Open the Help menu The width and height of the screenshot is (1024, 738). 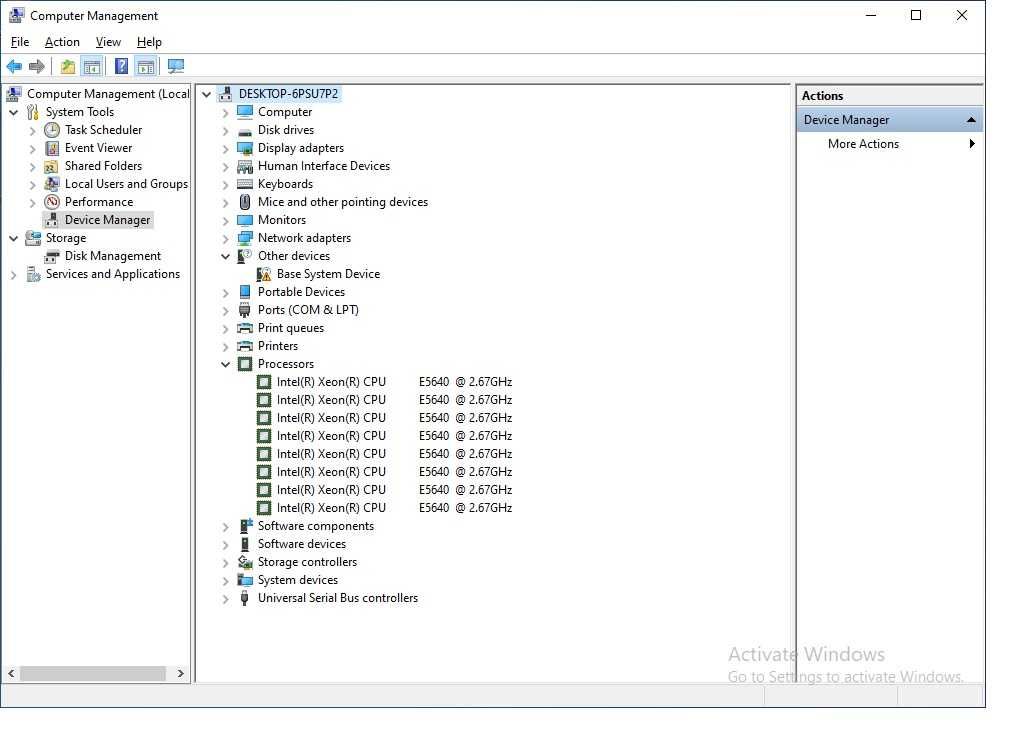pos(149,42)
